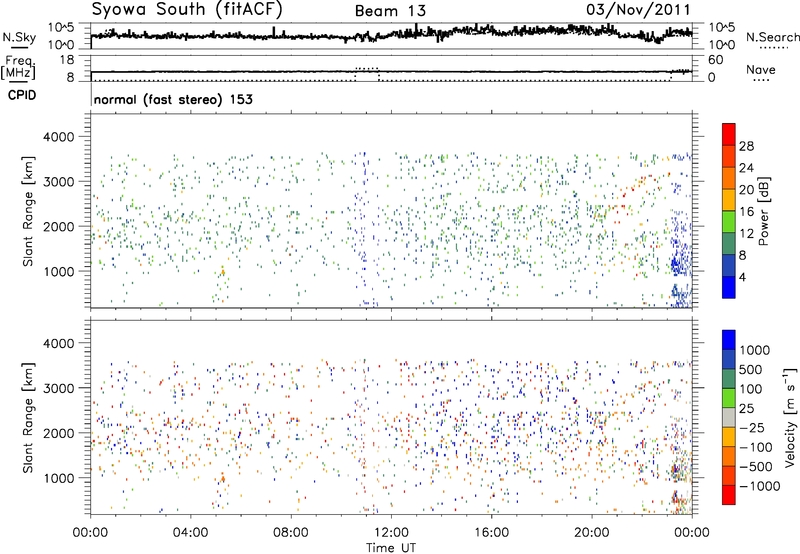Click the '4000' tick on power panel
The height and width of the screenshot is (554, 800).
59,137
